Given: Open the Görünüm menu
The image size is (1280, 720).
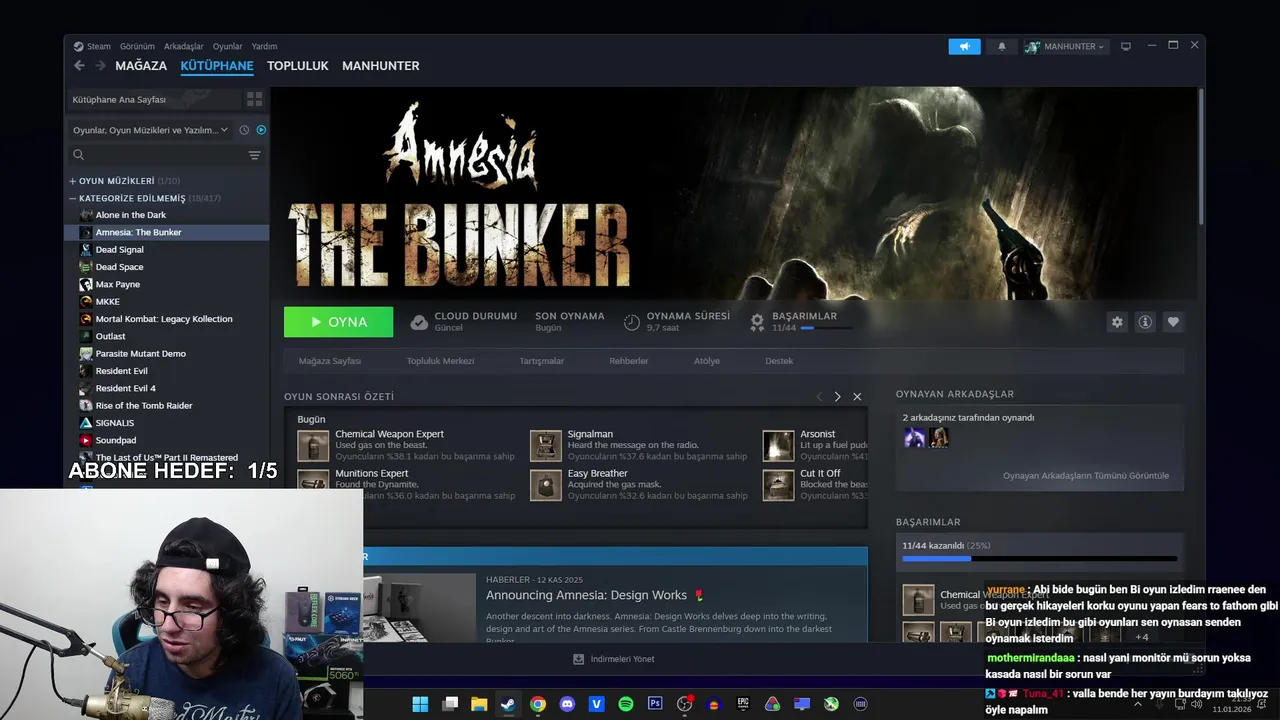Looking at the screenshot, I should click(137, 46).
